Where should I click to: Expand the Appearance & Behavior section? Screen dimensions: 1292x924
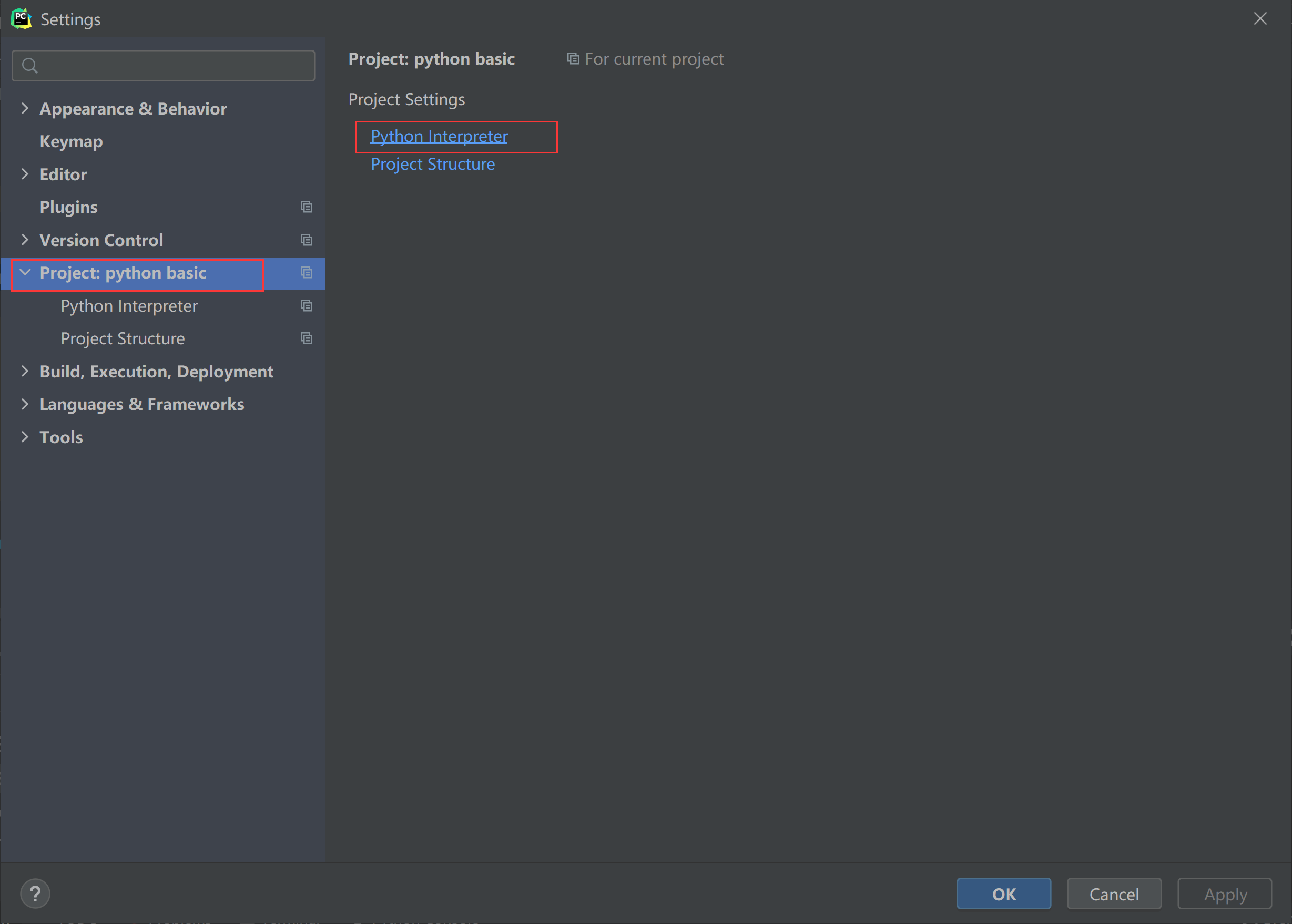tap(25, 108)
